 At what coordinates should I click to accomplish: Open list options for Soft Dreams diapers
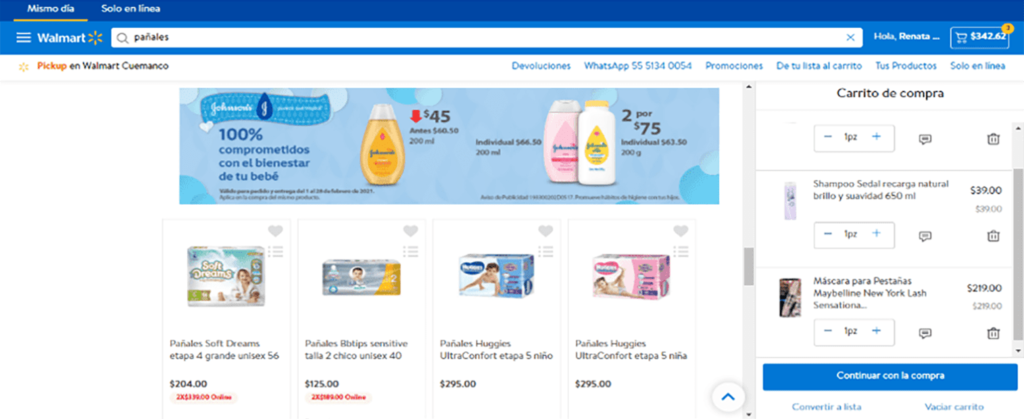click(x=276, y=251)
